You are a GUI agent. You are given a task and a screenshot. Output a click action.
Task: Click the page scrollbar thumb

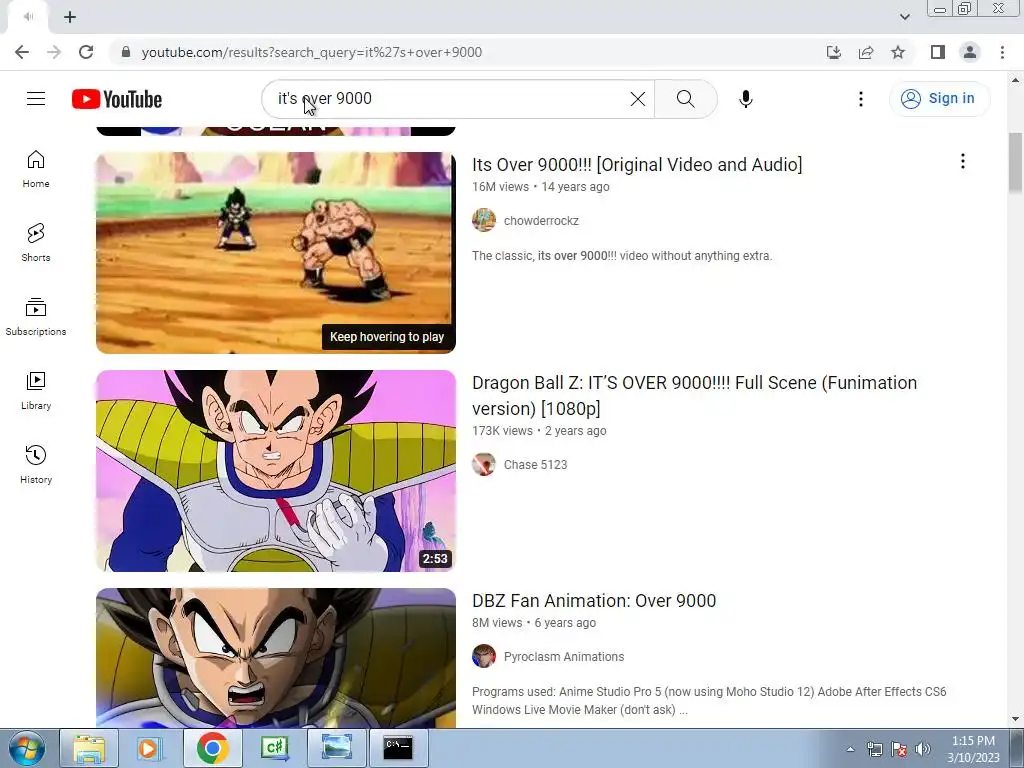[x=1015, y=163]
